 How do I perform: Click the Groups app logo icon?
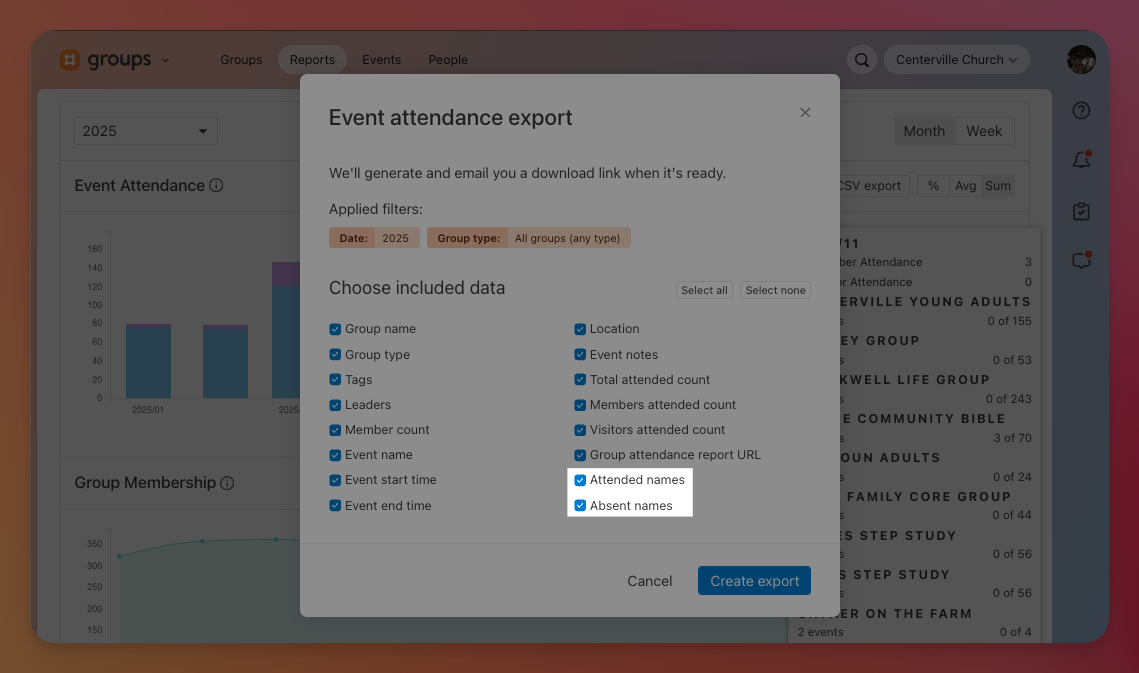69,60
